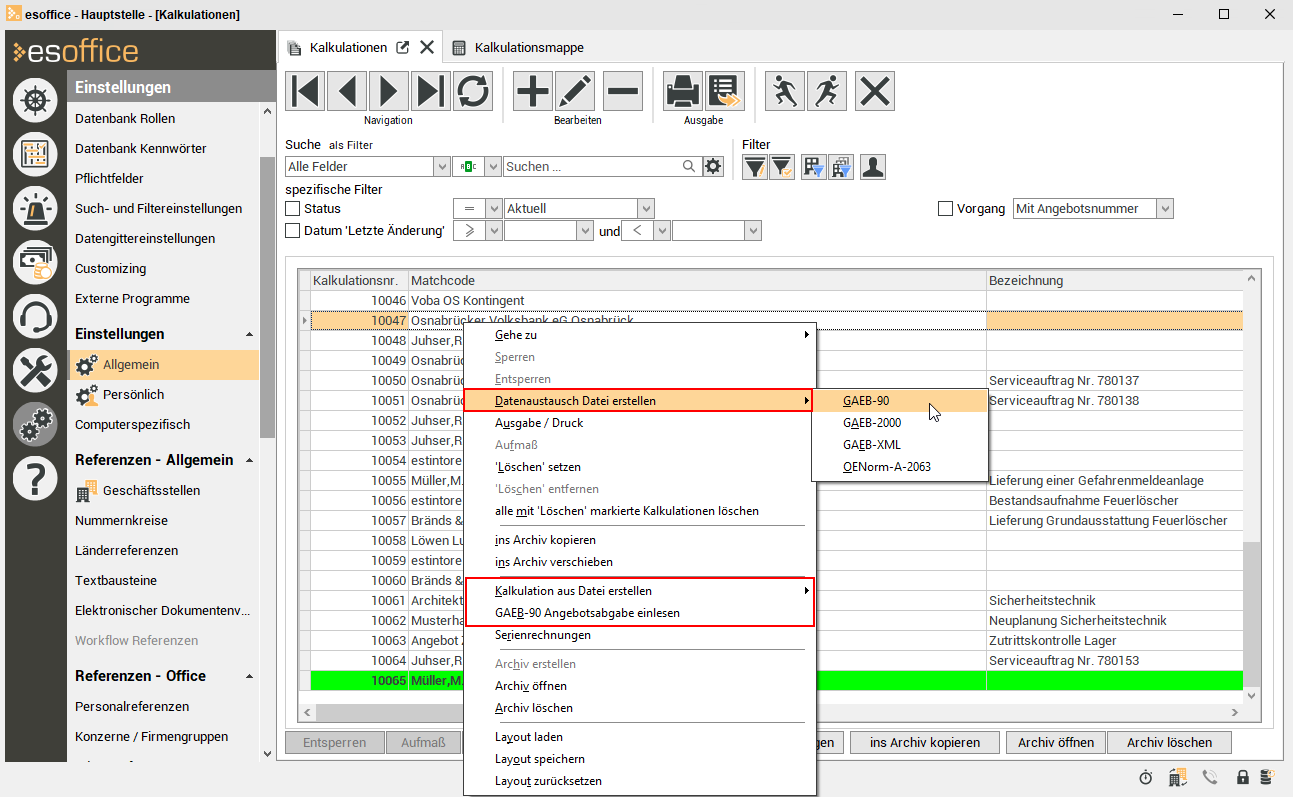1293x797 pixels.
Task: Choose Ausgabe / Druck menu entry
Action: pyautogui.click(x=640, y=423)
